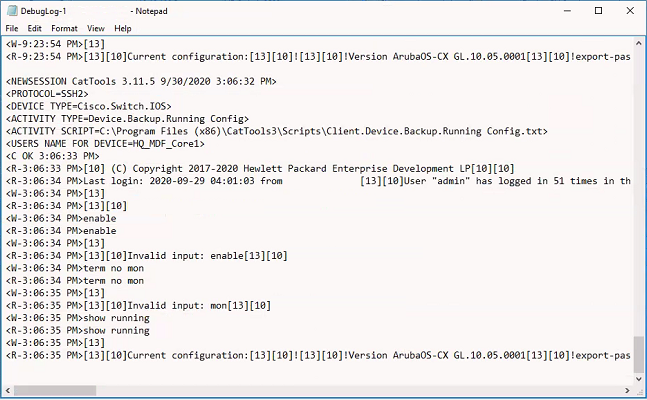Click the Notepad document icon in title bar
The height and width of the screenshot is (400, 647).
coord(12,11)
